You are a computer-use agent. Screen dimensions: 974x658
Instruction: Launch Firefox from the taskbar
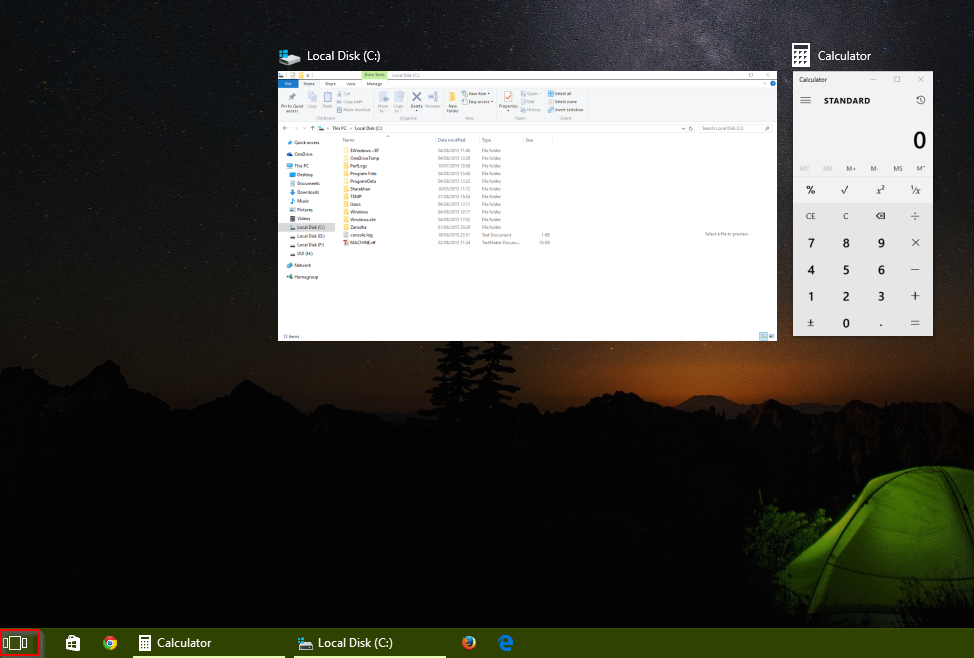point(469,642)
